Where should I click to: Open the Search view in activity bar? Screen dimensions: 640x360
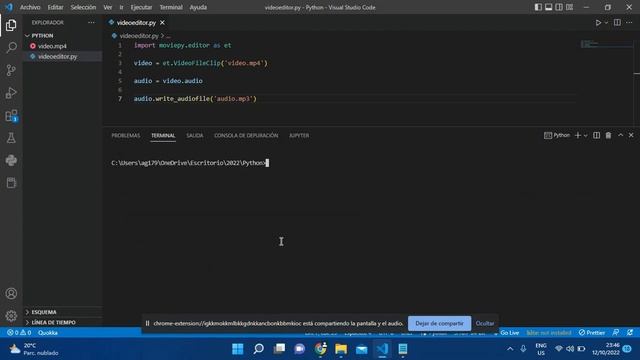coord(11,47)
